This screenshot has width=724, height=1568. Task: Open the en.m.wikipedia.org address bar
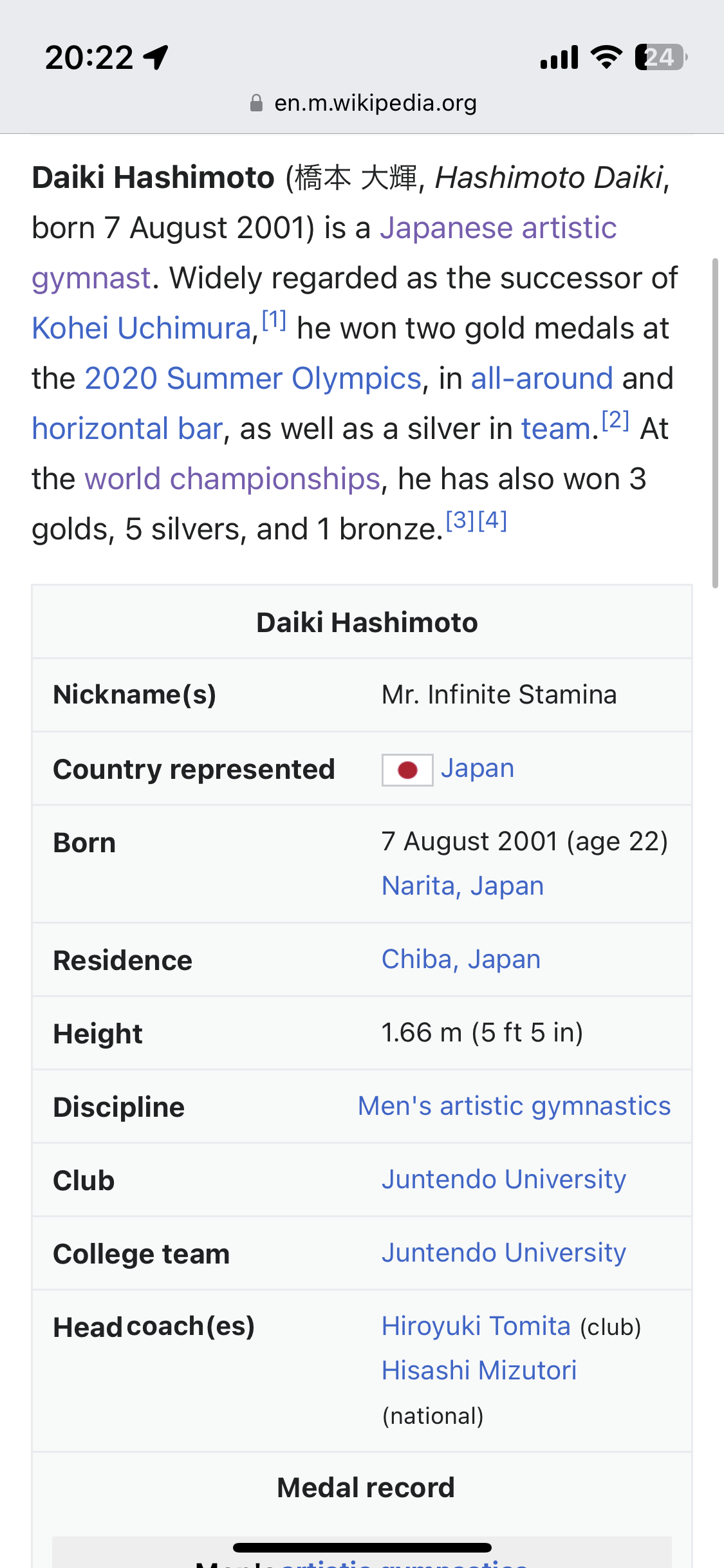363,103
